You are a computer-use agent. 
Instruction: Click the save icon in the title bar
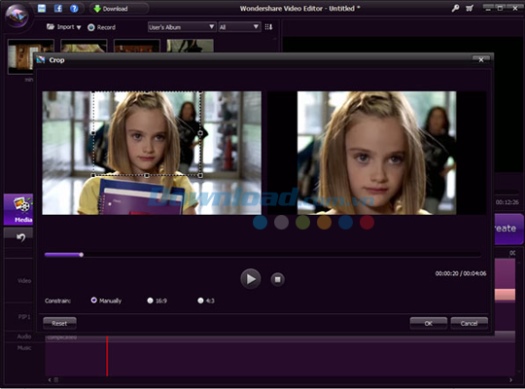42,8
